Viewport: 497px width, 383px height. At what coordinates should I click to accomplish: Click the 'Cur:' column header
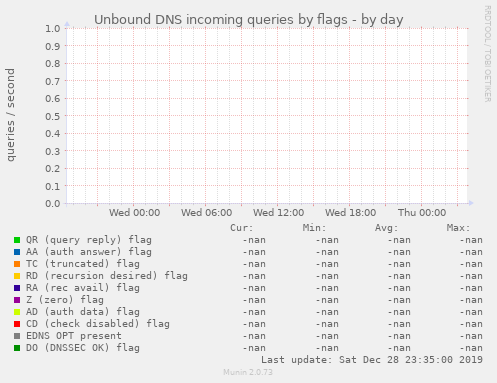click(242, 228)
